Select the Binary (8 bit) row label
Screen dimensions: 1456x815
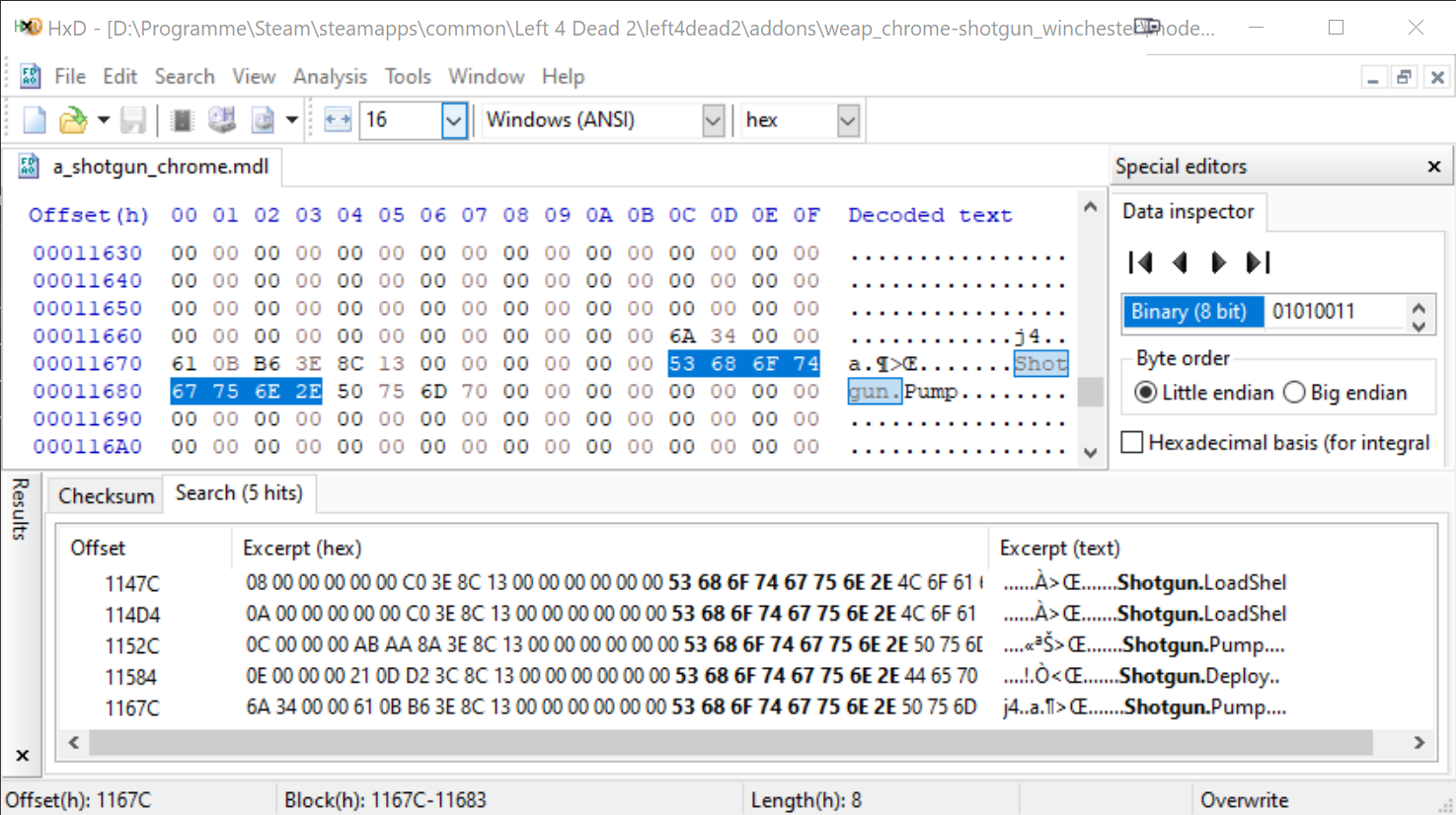1193,312
